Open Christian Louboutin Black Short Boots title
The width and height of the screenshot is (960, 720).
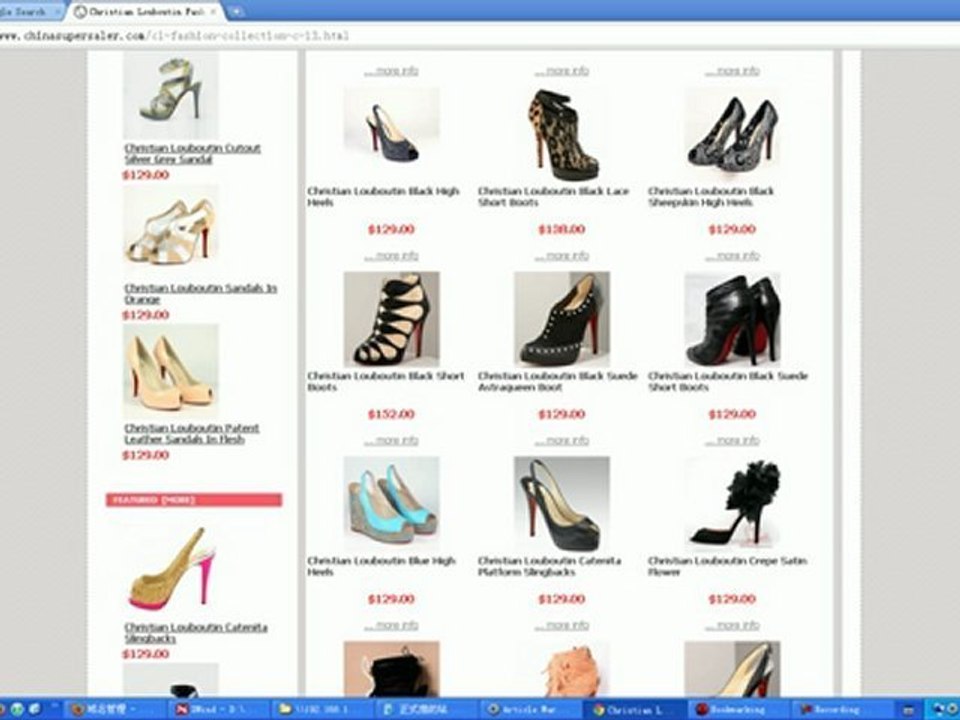coord(386,381)
